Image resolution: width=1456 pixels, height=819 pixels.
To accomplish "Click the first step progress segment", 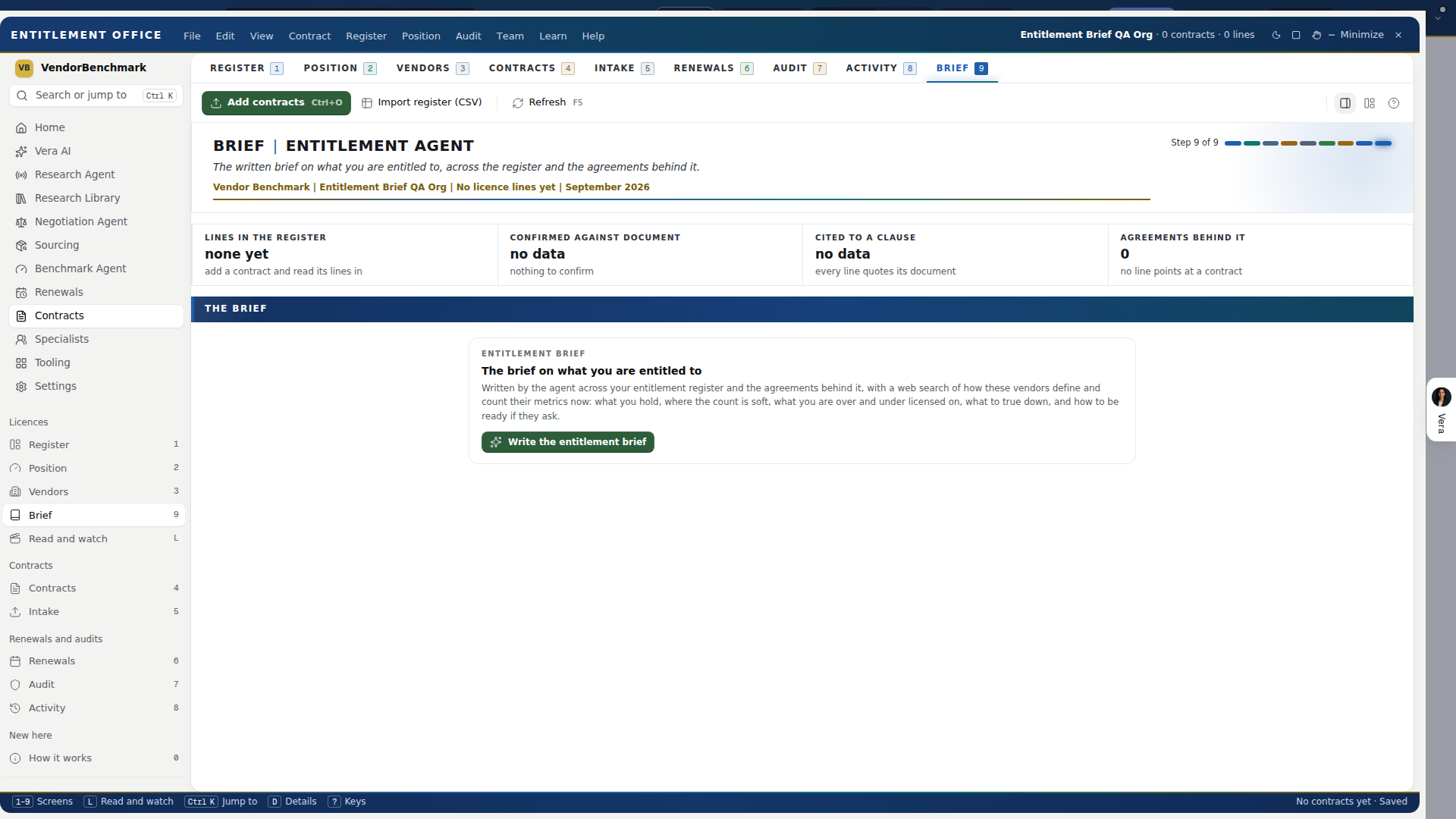I will pyautogui.click(x=1233, y=143).
